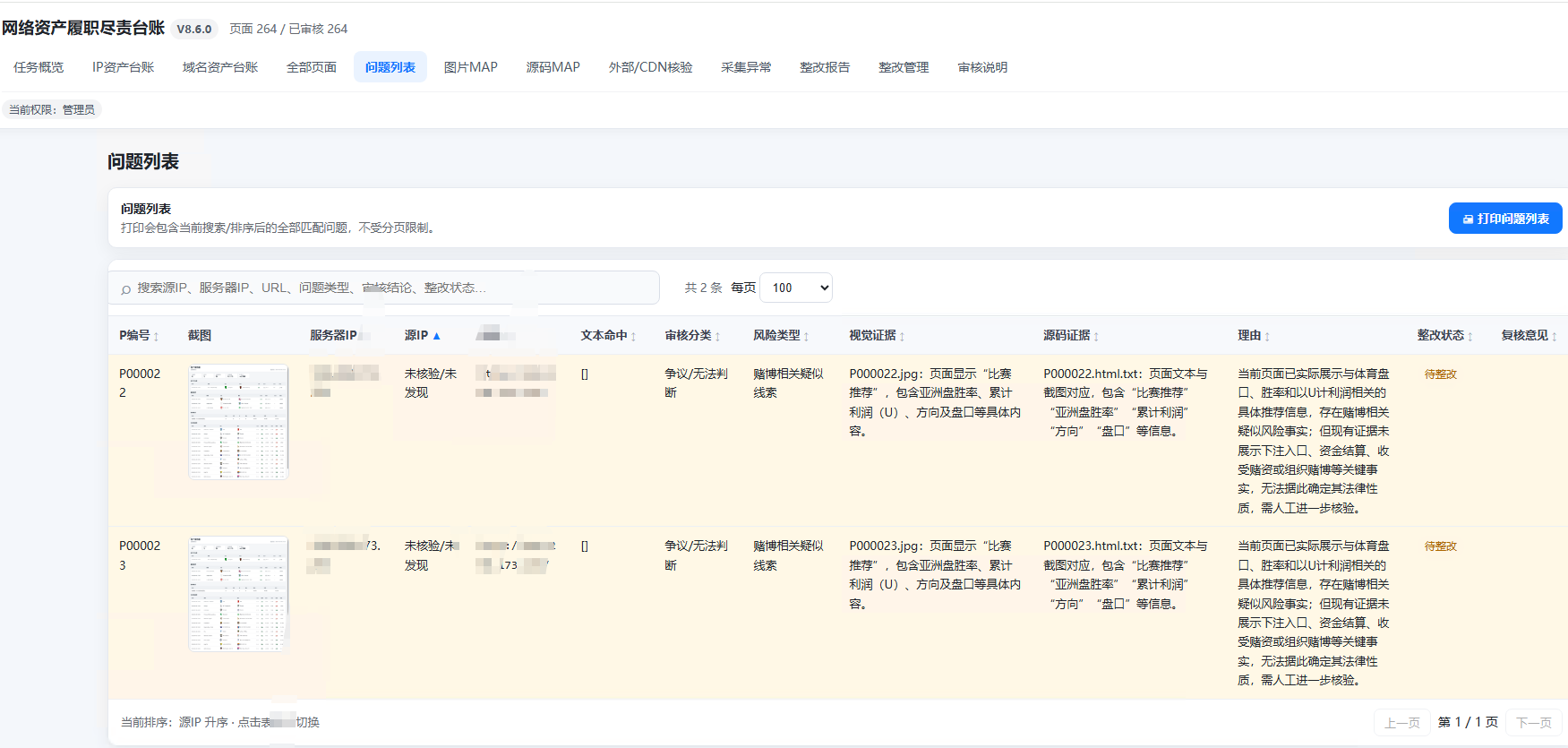The image size is (1568, 748).
Task: Sort by P编号 column header
Action: coord(139,335)
